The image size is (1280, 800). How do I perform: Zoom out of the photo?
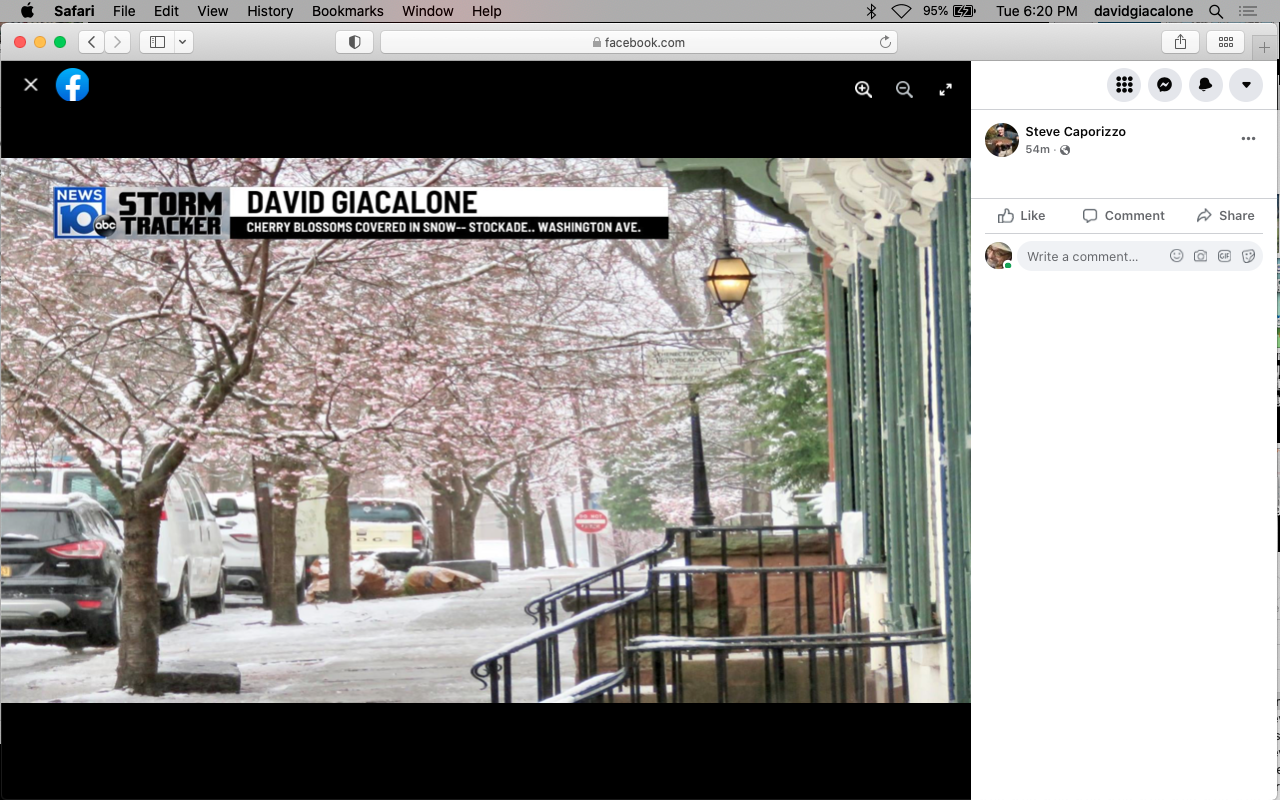tap(904, 89)
